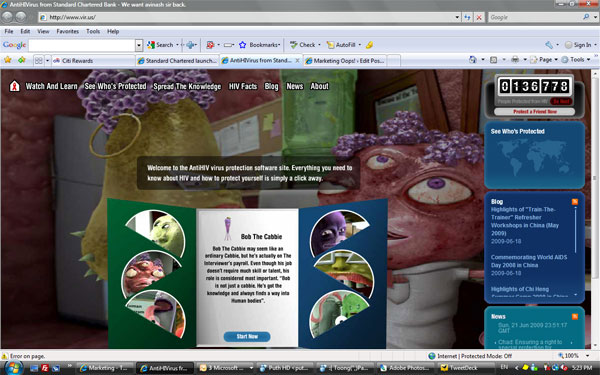Click the Google Toolbar search input
This screenshot has height=375, width=600.
coord(82,45)
